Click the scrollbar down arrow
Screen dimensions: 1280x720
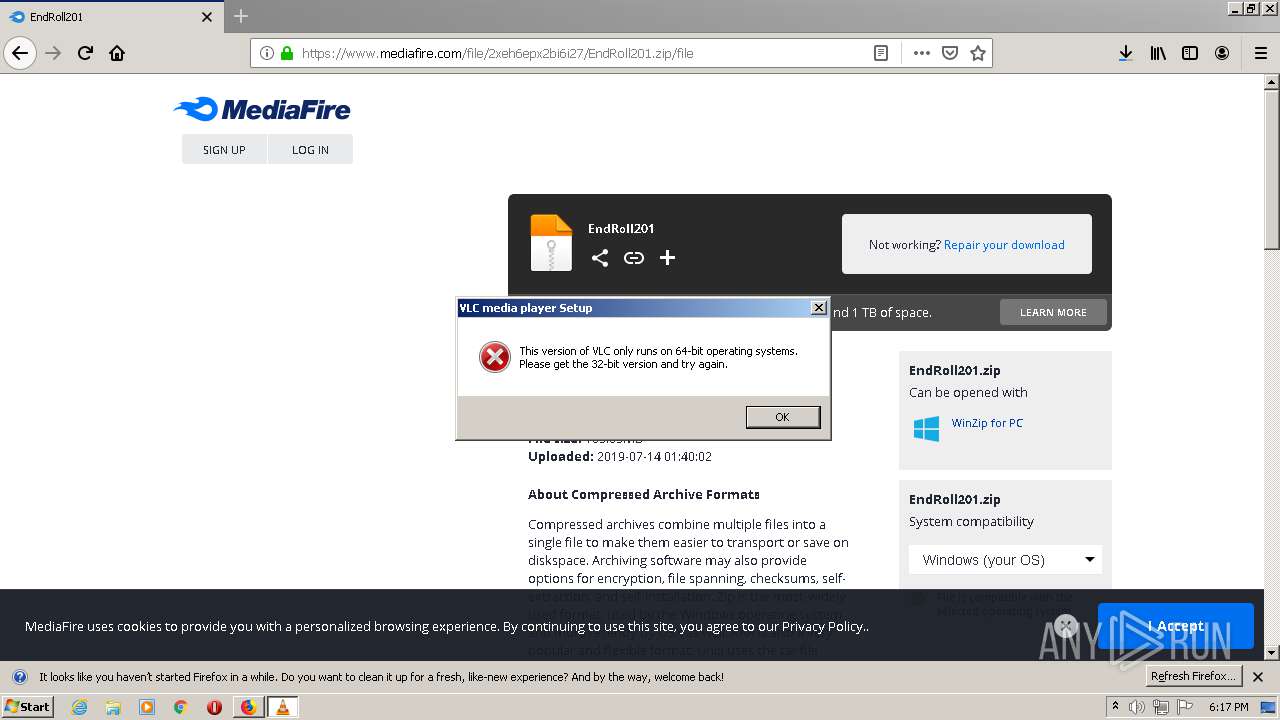pyautogui.click(x=1272, y=653)
